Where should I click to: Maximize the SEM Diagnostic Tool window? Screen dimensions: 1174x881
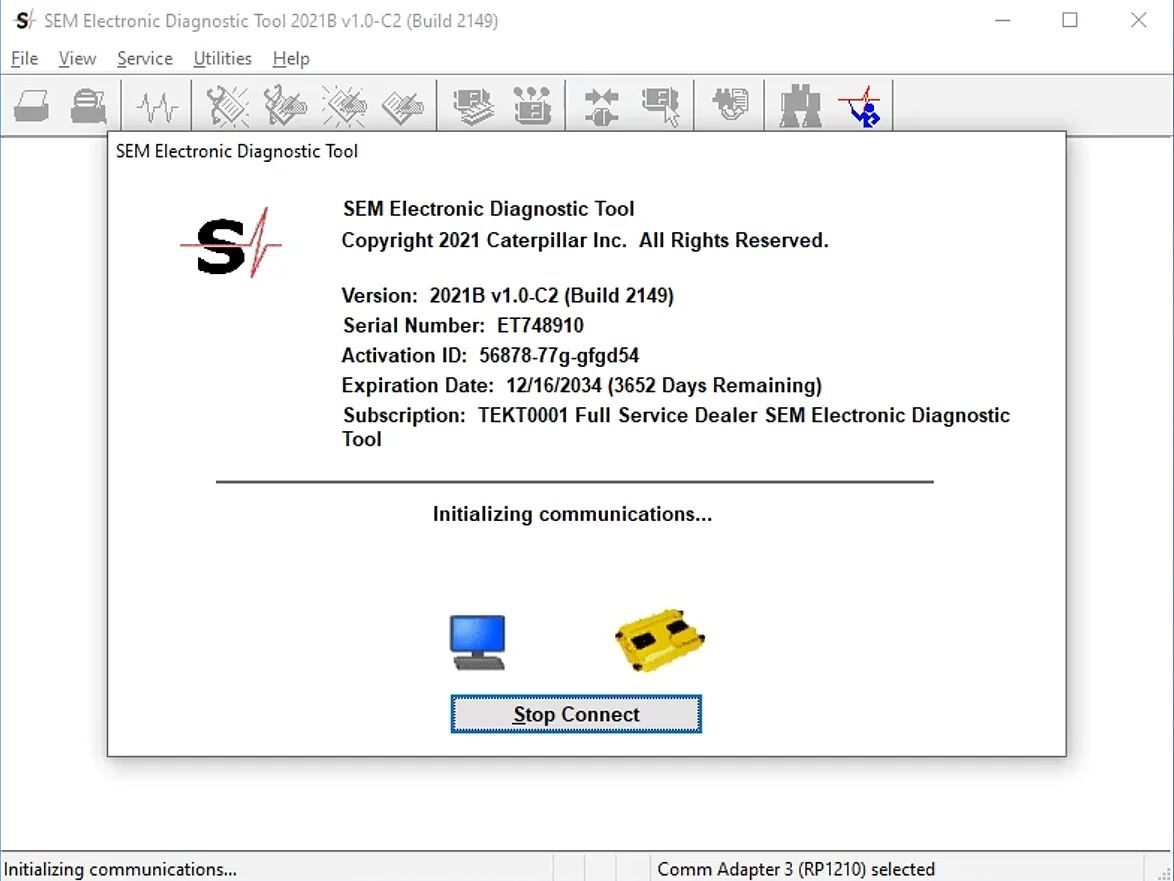click(x=1070, y=20)
